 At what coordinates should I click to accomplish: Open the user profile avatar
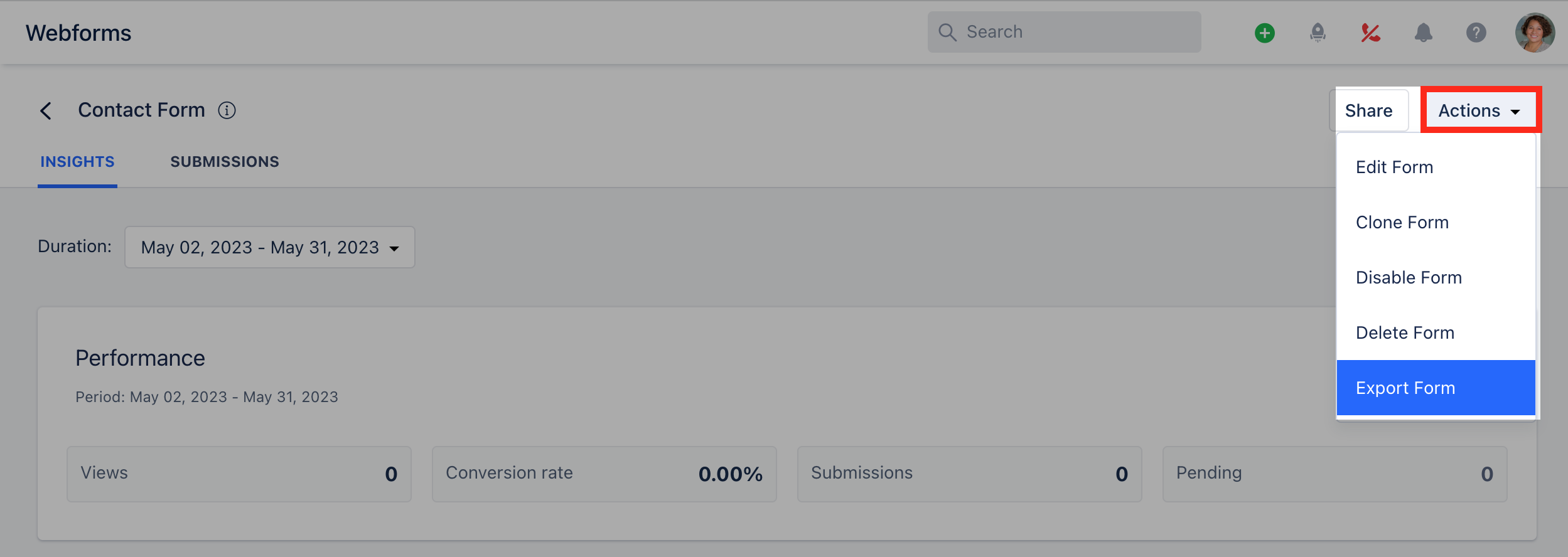coord(1535,33)
